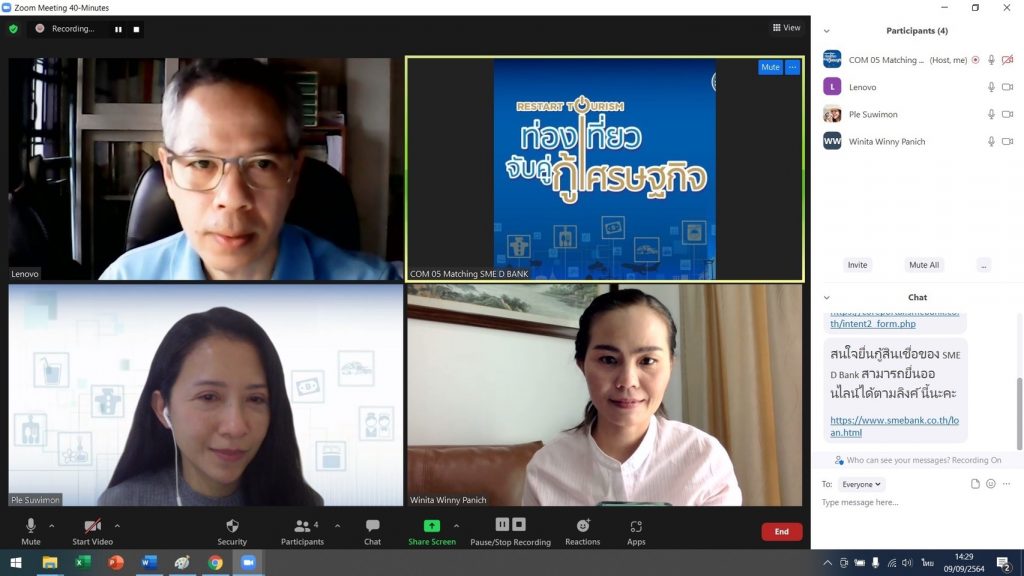Open the emoji picker in chat

[991, 484]
